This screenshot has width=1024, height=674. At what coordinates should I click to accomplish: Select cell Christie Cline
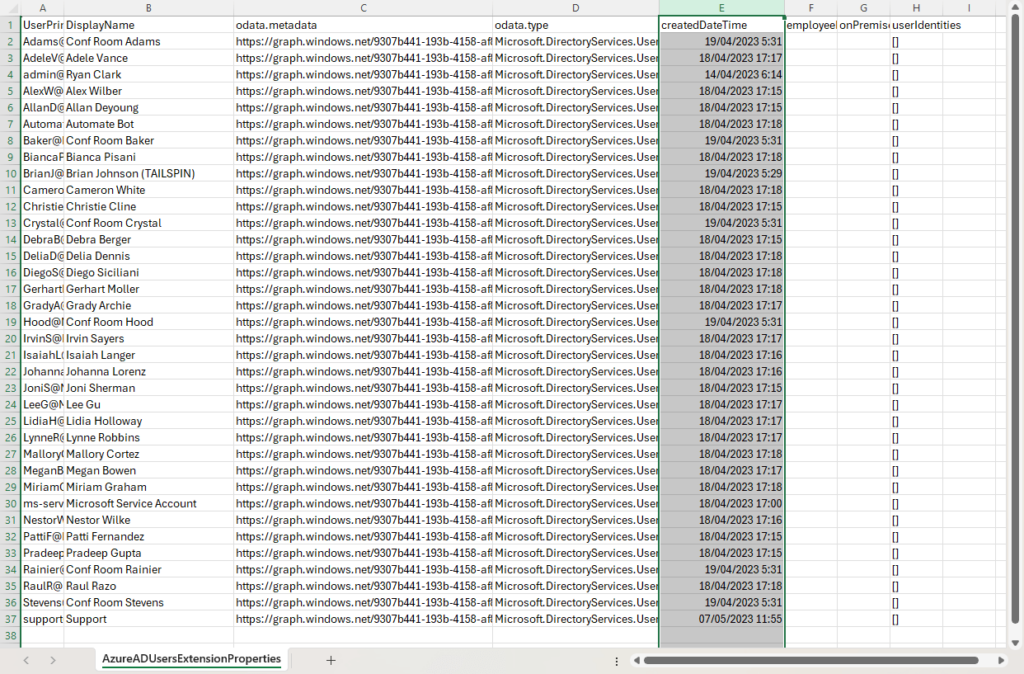coord(149,206)
